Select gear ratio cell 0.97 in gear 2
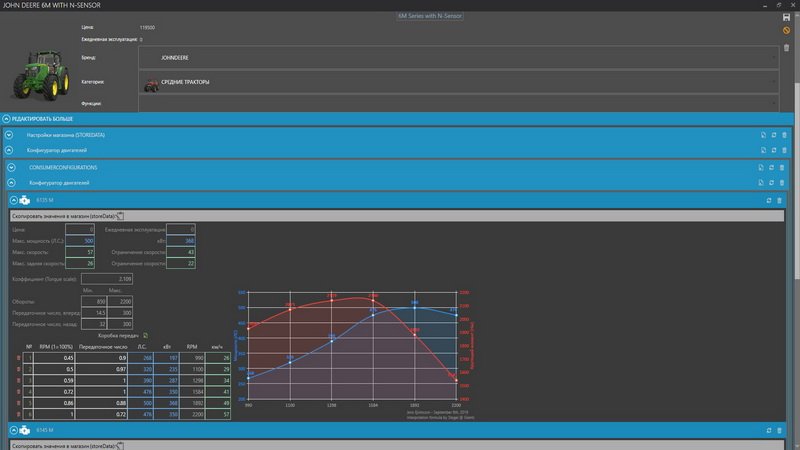Image resolution: width=800 pixels, height=450 pixels. 102,369
